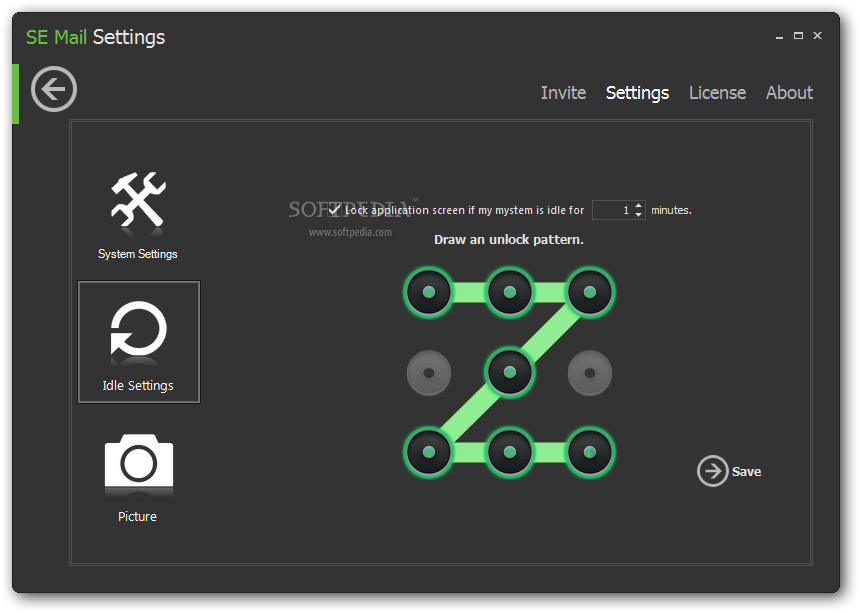Select the inactive middle-left pattern dot

click(x=429, y=373)
